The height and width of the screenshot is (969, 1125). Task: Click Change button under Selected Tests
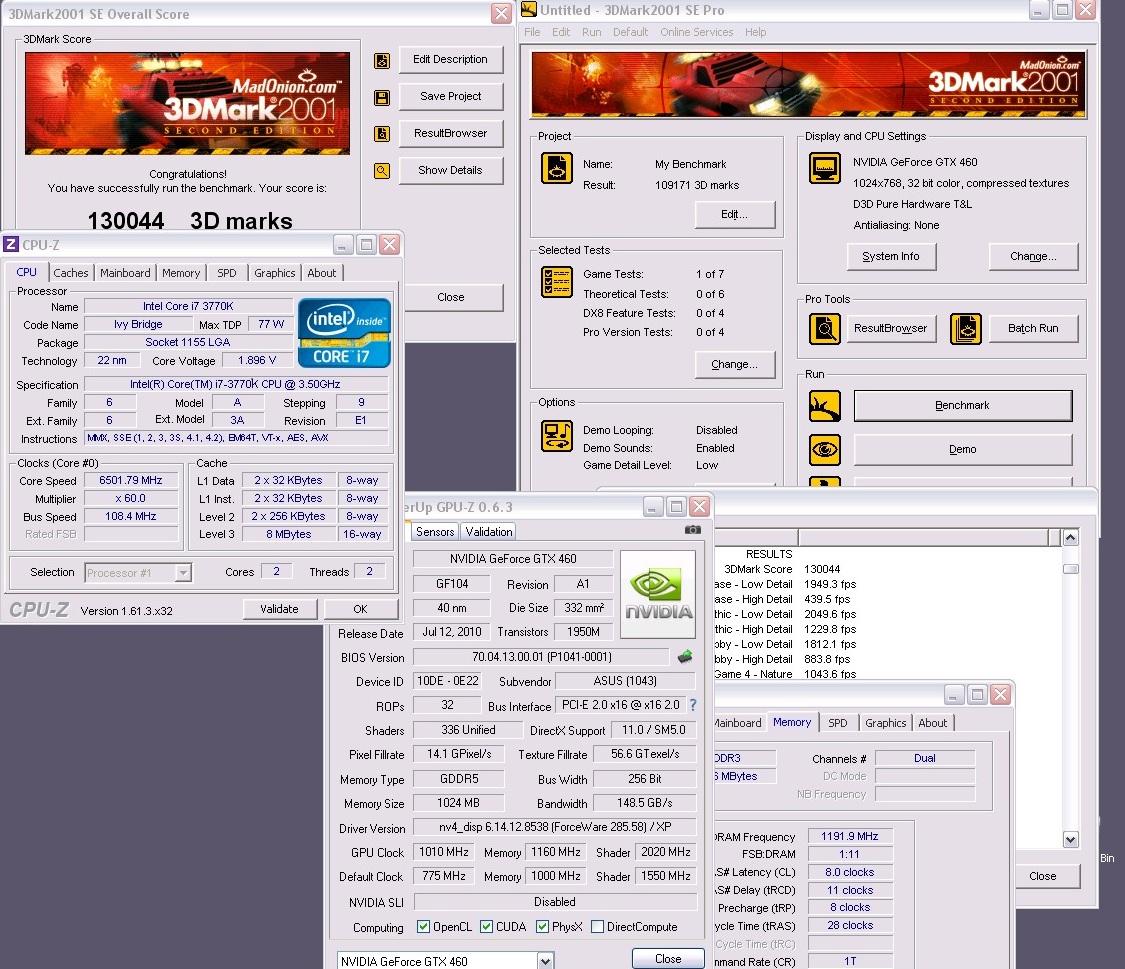coord(735,364)
